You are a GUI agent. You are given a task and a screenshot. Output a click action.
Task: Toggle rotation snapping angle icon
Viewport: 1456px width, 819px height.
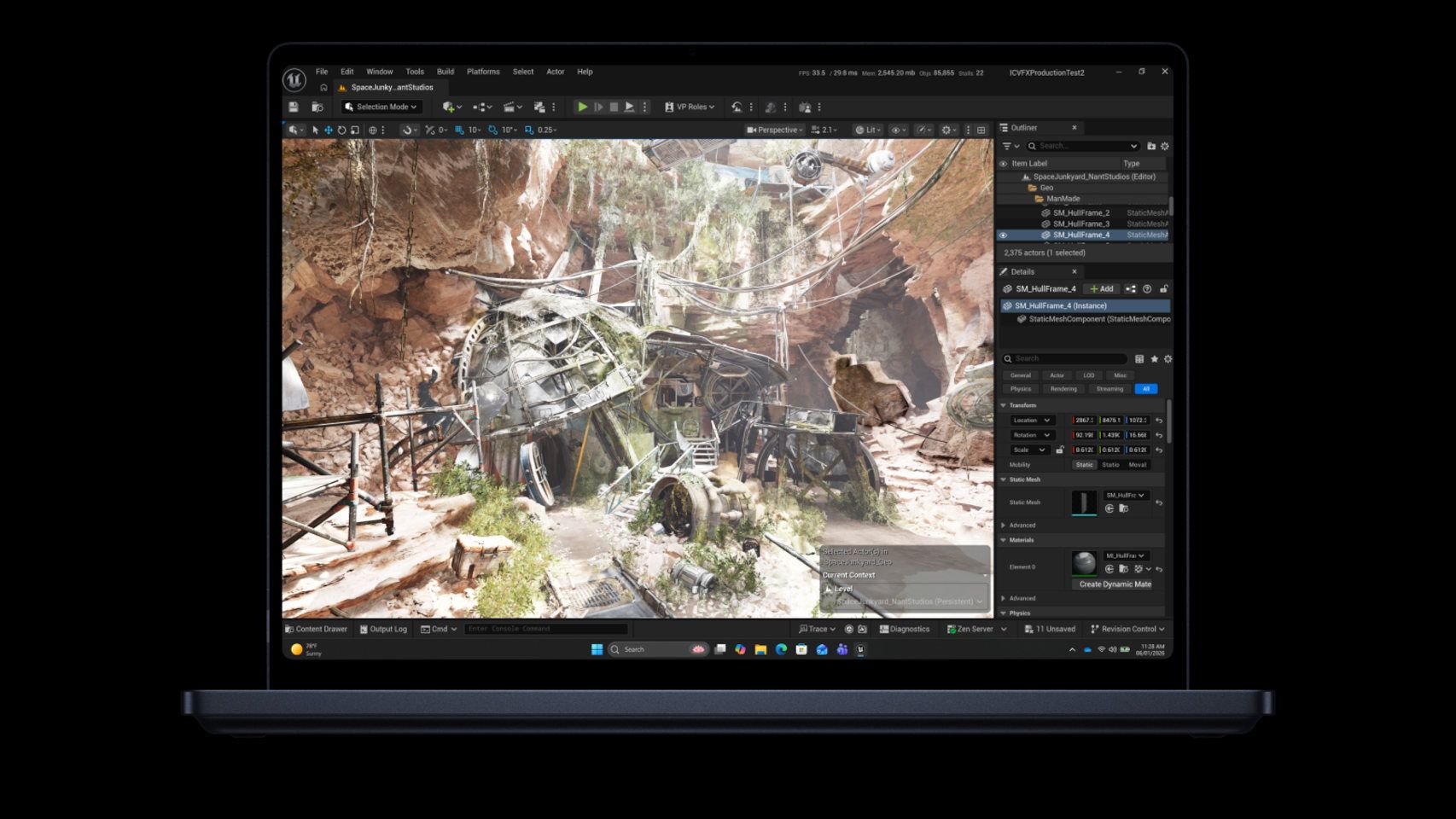[x=492, y=130]
